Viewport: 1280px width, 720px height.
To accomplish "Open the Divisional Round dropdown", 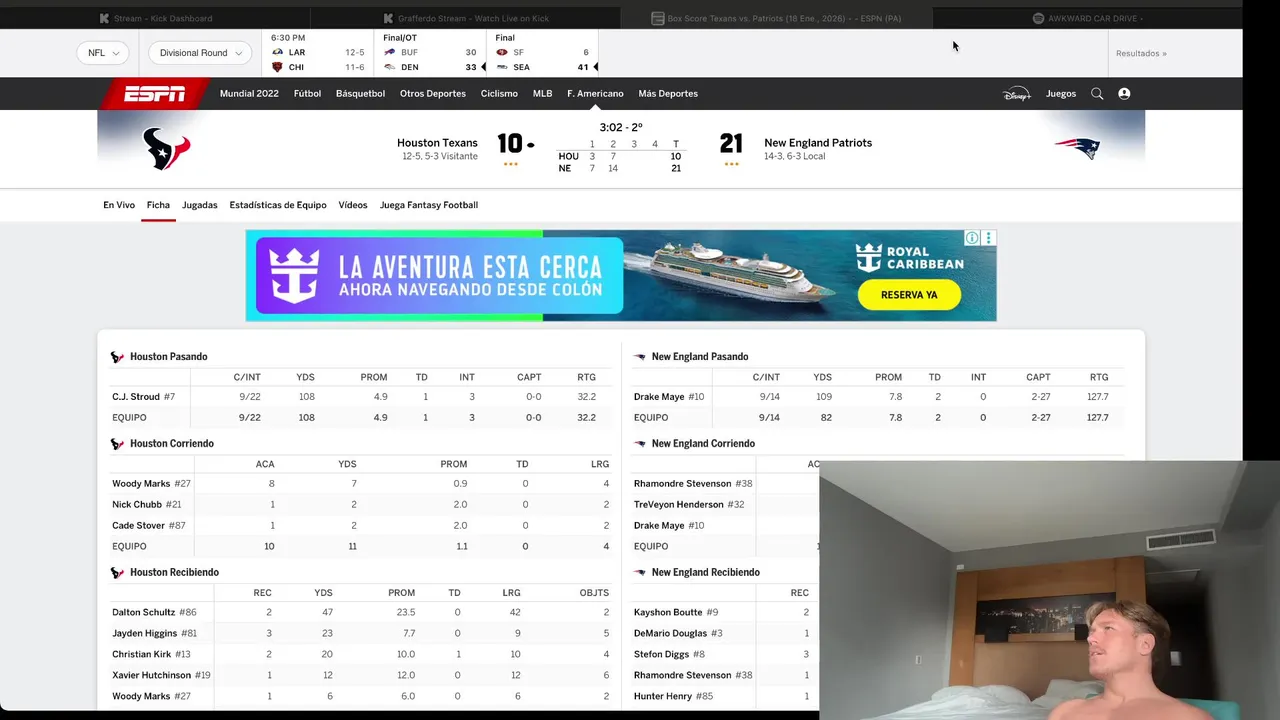I will [x=200, y=53].
